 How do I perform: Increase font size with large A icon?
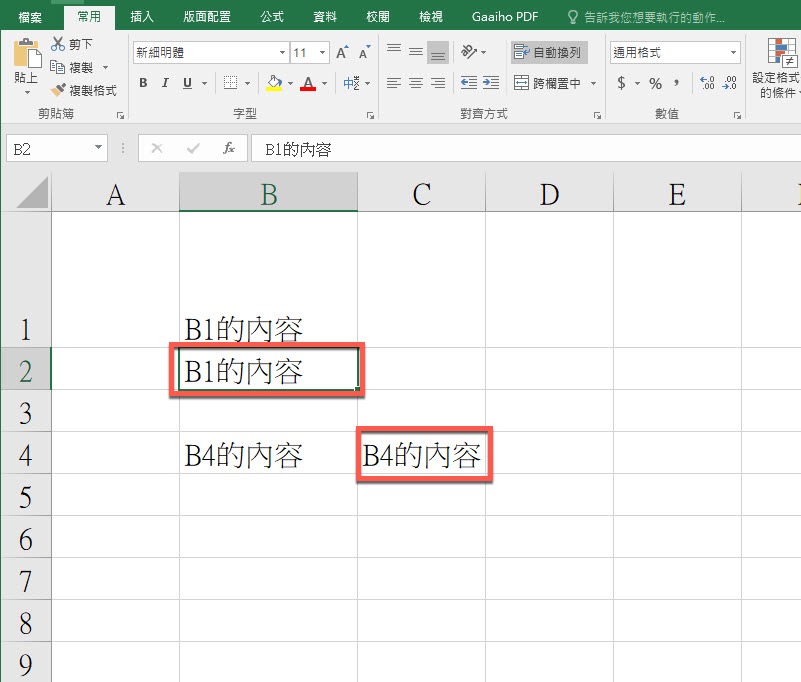coord(342,52)
